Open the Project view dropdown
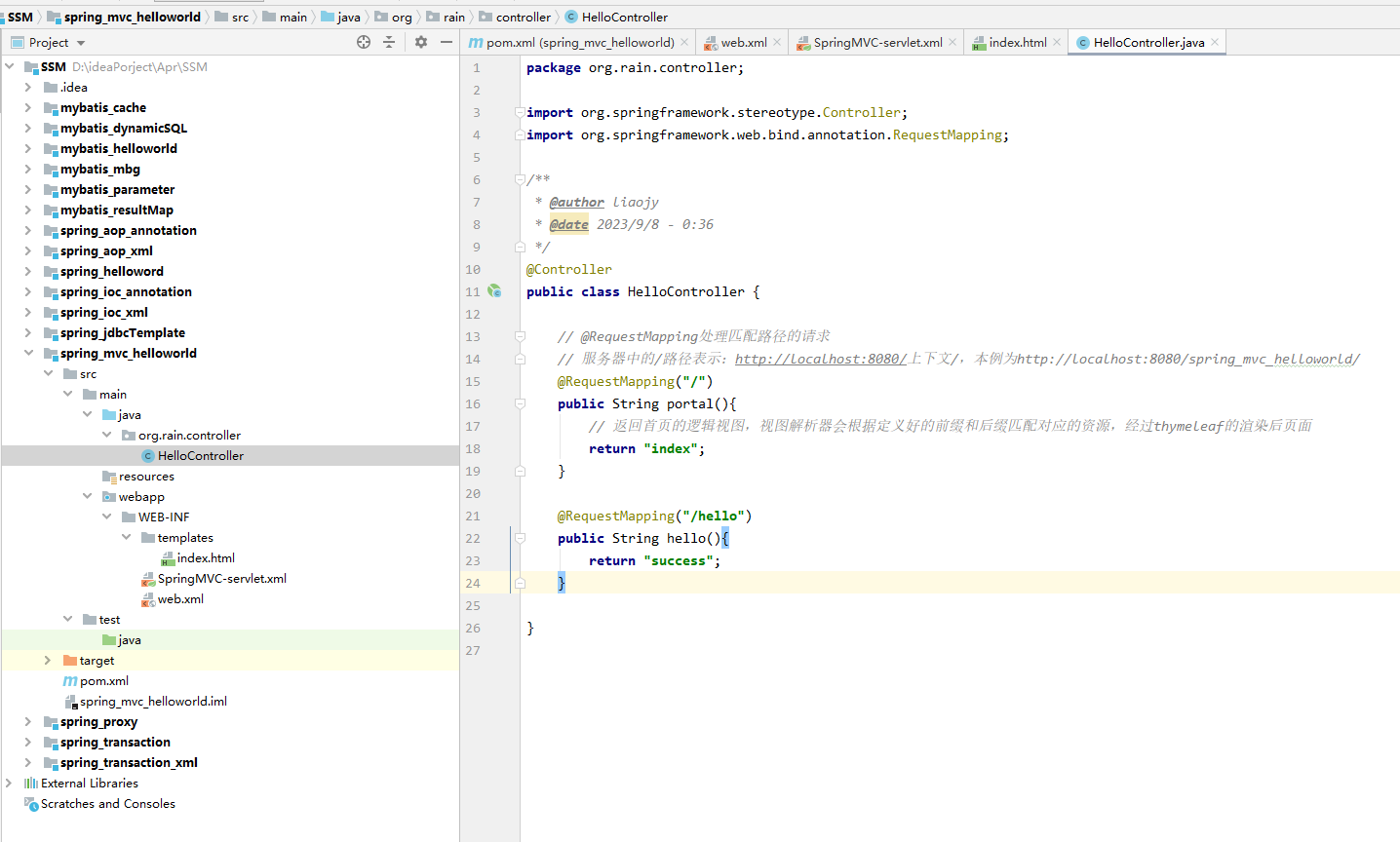The image size is (1400, 842). (81, 43)
